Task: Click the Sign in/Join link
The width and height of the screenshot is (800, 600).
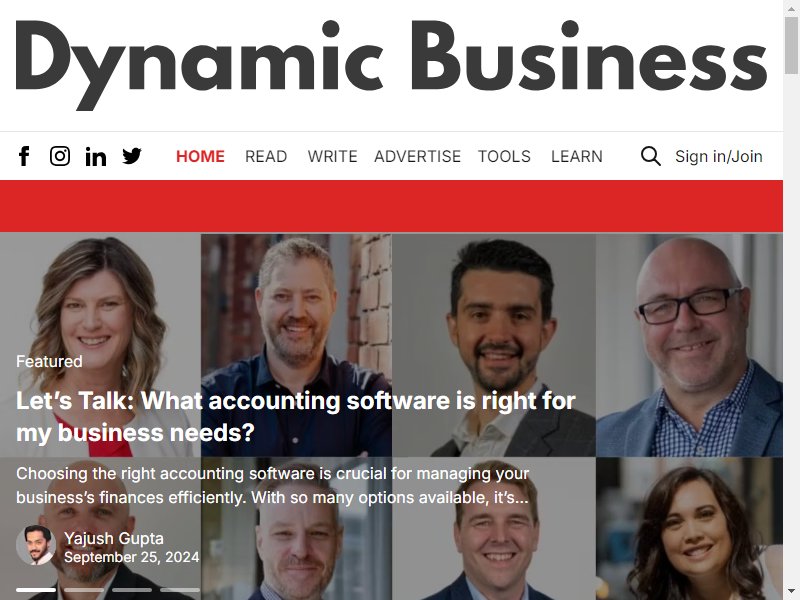Action: click(718, 156)
